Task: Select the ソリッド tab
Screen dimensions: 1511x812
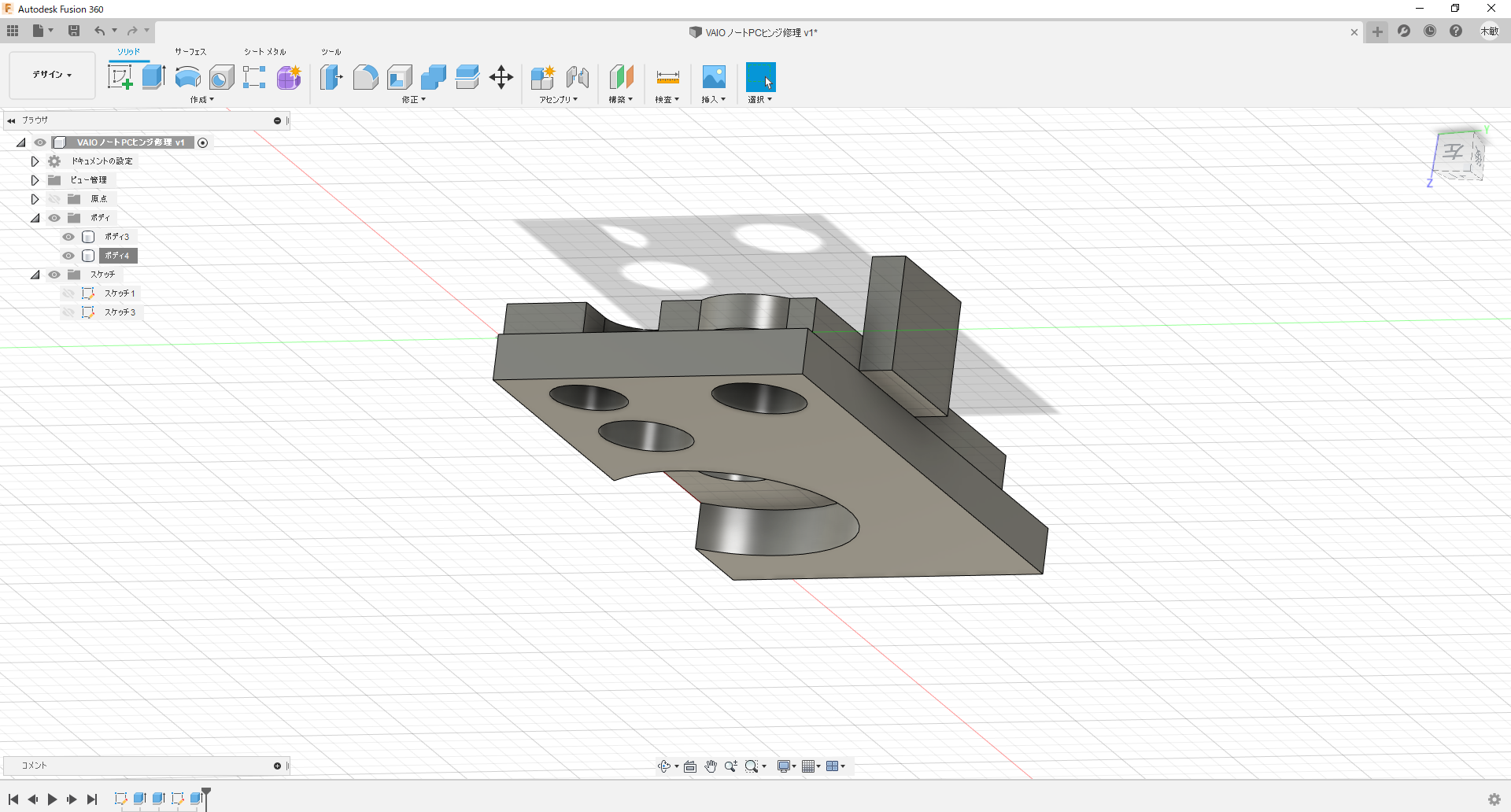Action: [129, 52]
